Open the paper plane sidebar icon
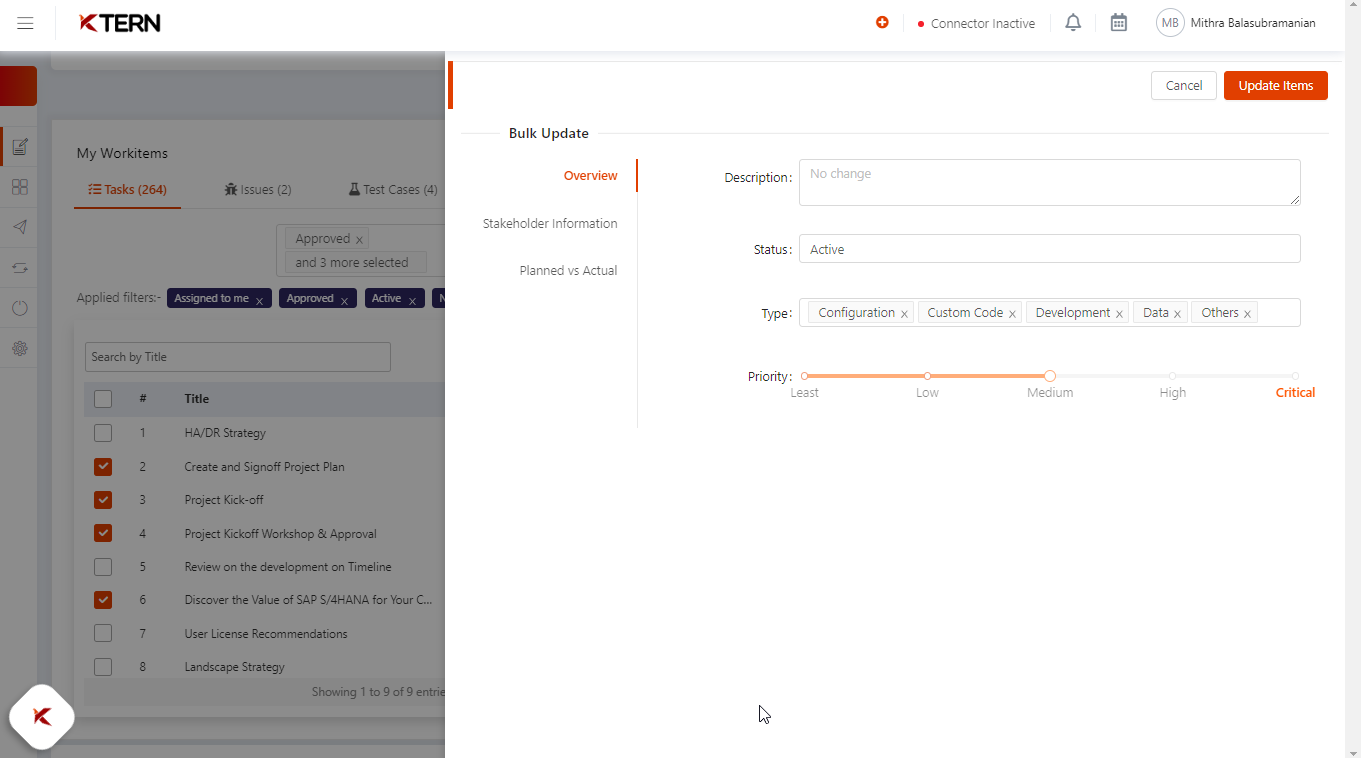Viewport: 1361px width, 758px height. (x=20, y=227)
